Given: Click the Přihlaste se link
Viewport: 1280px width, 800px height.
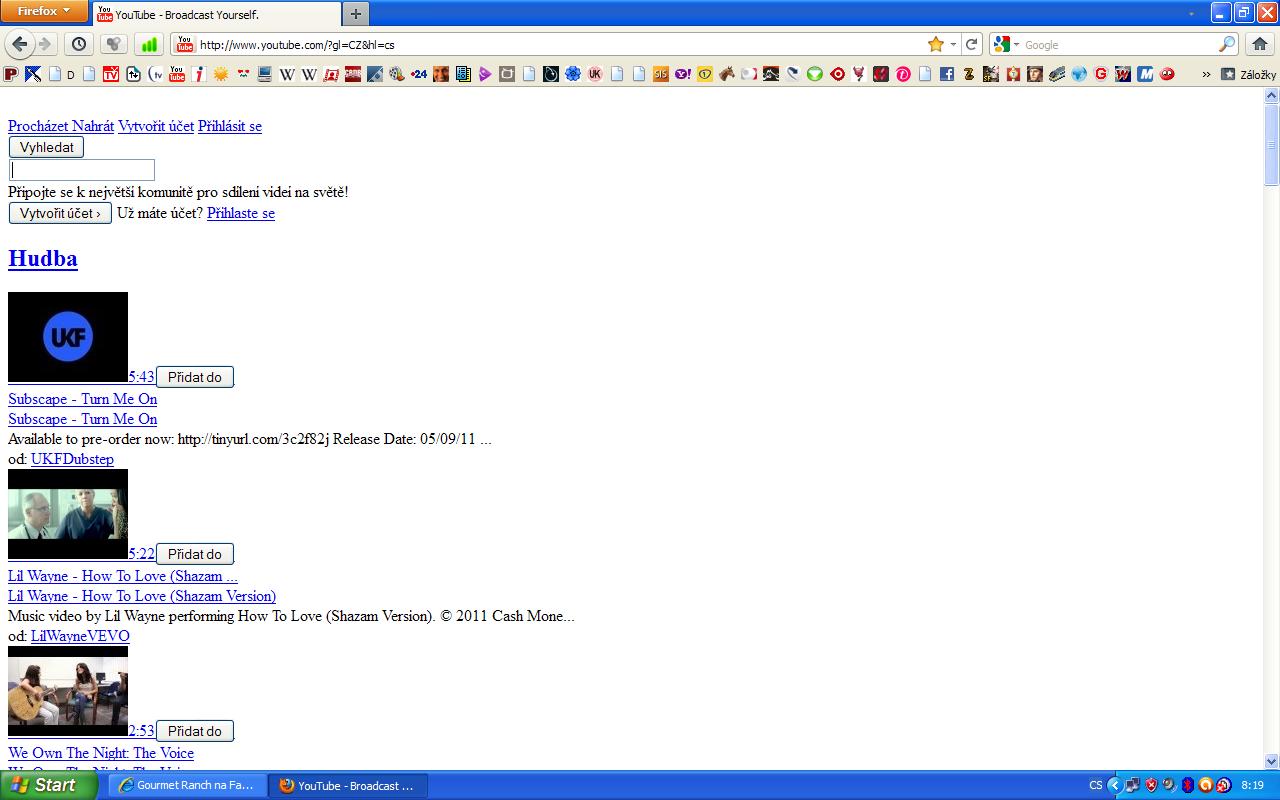Looking at the screenshot, I should [x=241, y=213].
